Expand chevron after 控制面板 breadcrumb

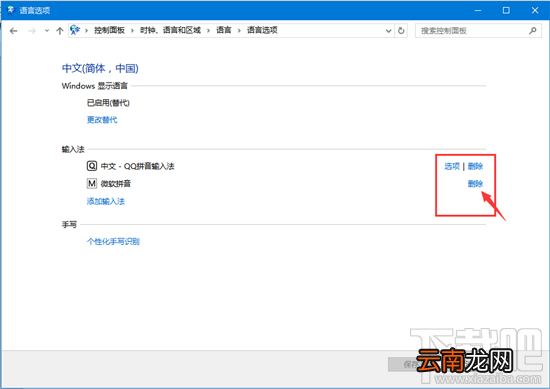click(132, 31)
